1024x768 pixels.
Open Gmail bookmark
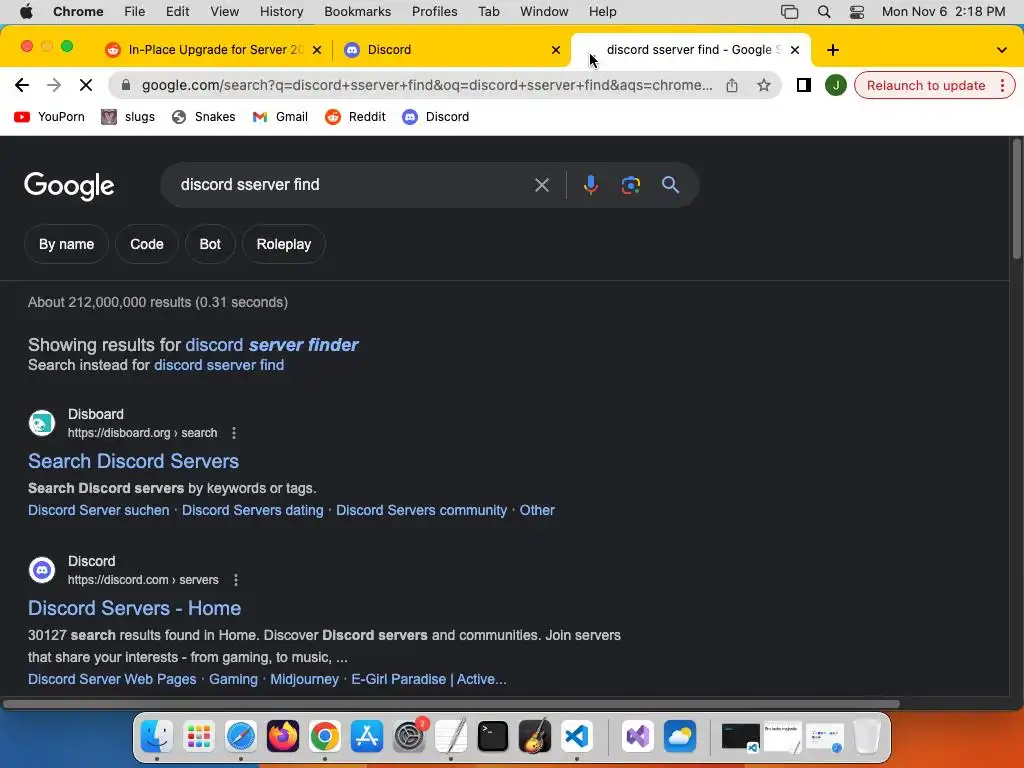pyautogui.click(x=280, y=117)
